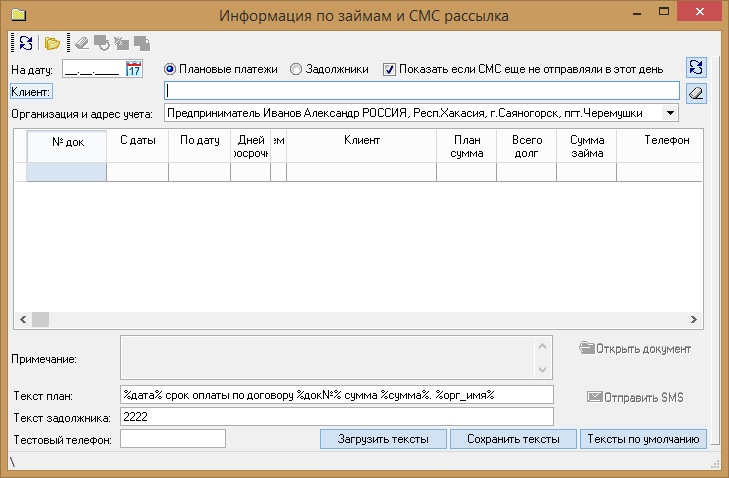Viewport: 729px width, 478px height.
Task: Click the Тексты по умолчанию button
Action: click(643, 439)
